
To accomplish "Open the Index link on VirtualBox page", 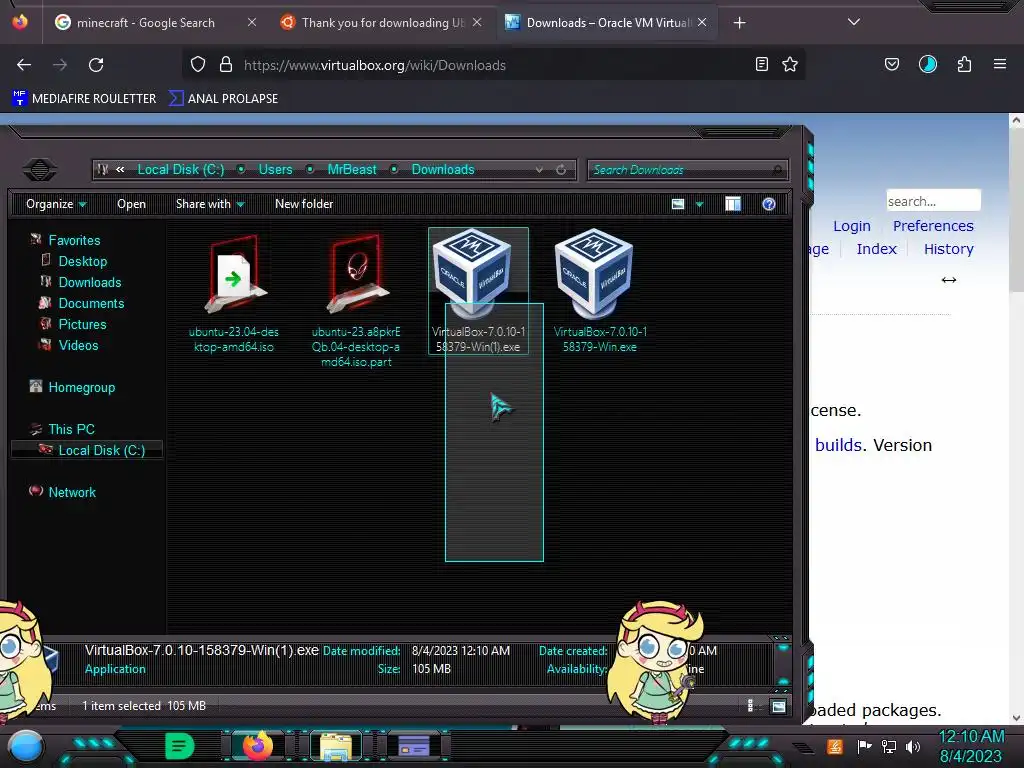I will coord(876,249).
